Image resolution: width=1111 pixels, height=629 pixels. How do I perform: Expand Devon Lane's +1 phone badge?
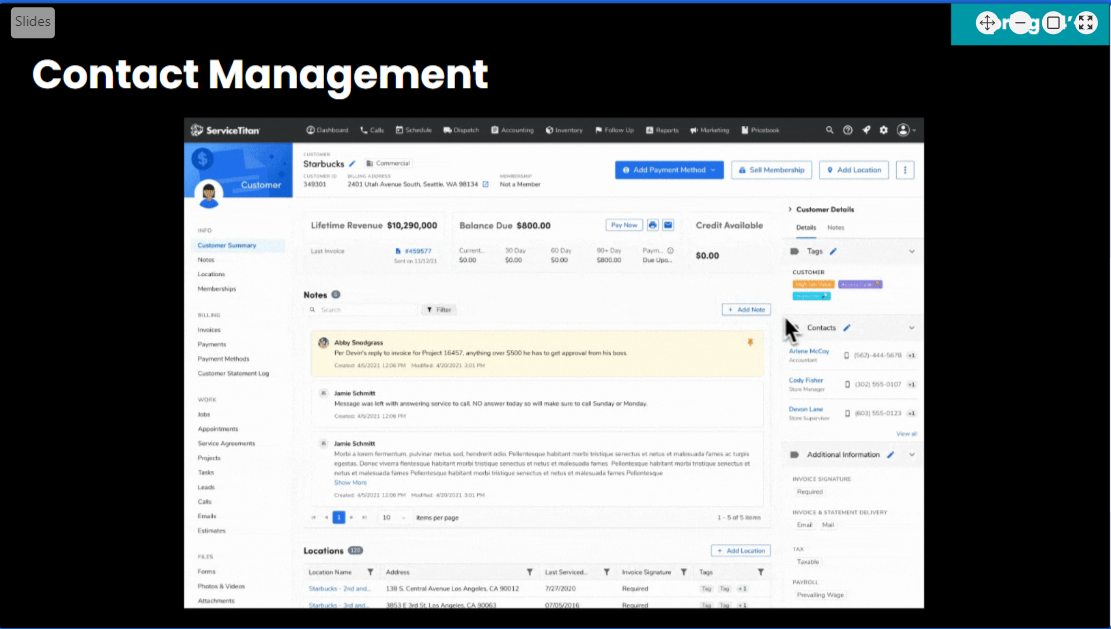click(x=911, y=414)
